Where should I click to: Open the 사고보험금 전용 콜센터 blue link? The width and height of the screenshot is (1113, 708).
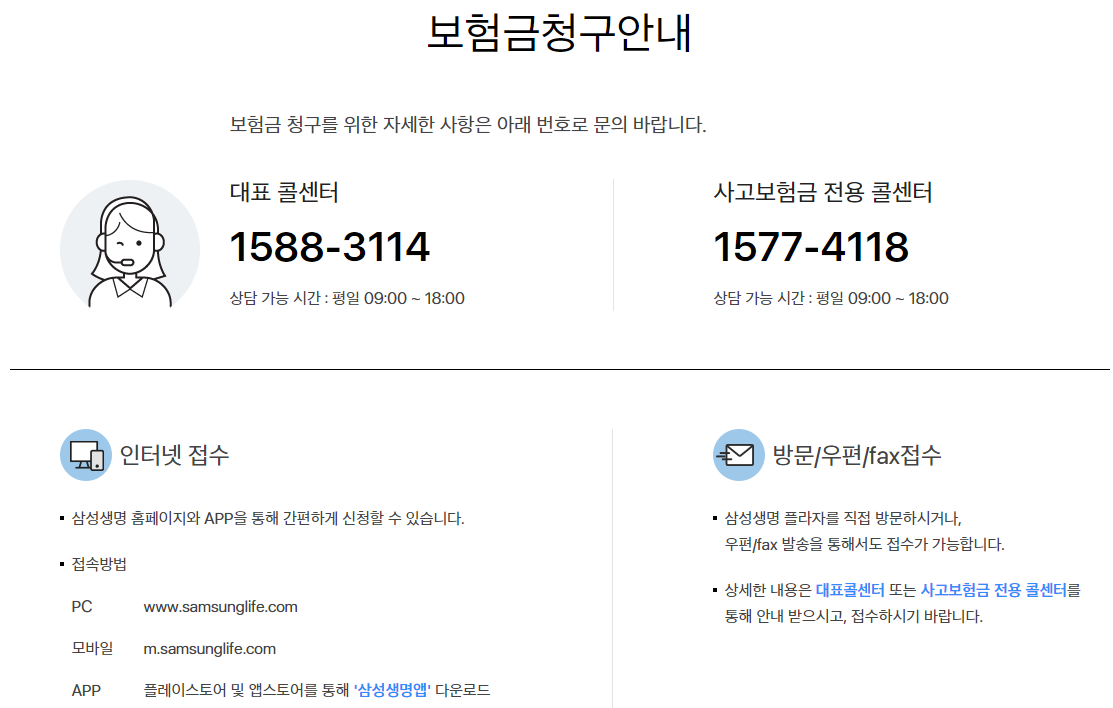(x=993, y=589)
